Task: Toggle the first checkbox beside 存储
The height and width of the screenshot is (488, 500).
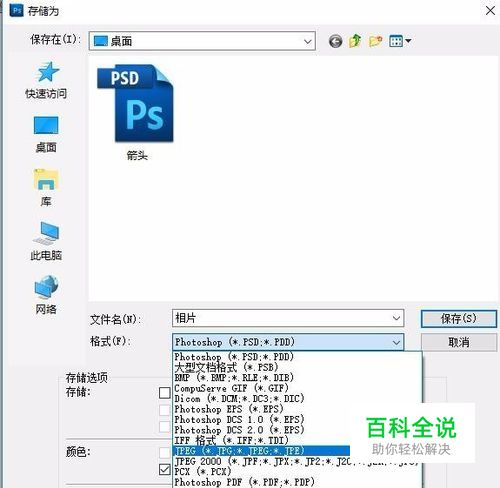Action: 165,393
